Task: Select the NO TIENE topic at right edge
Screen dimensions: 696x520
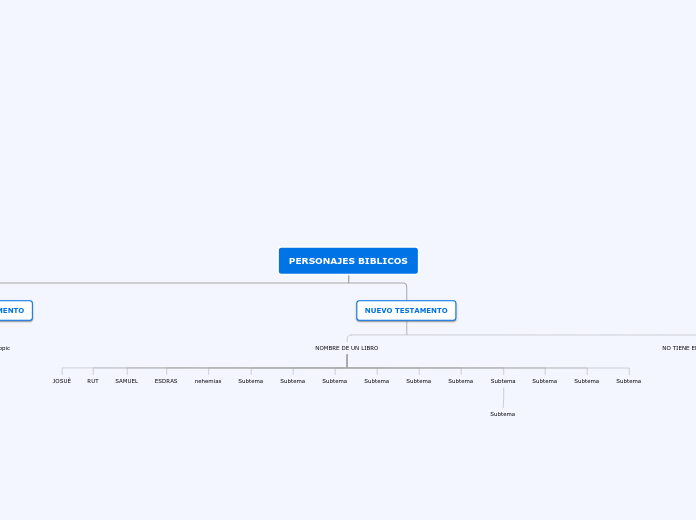Action: [x=679, y=348]
